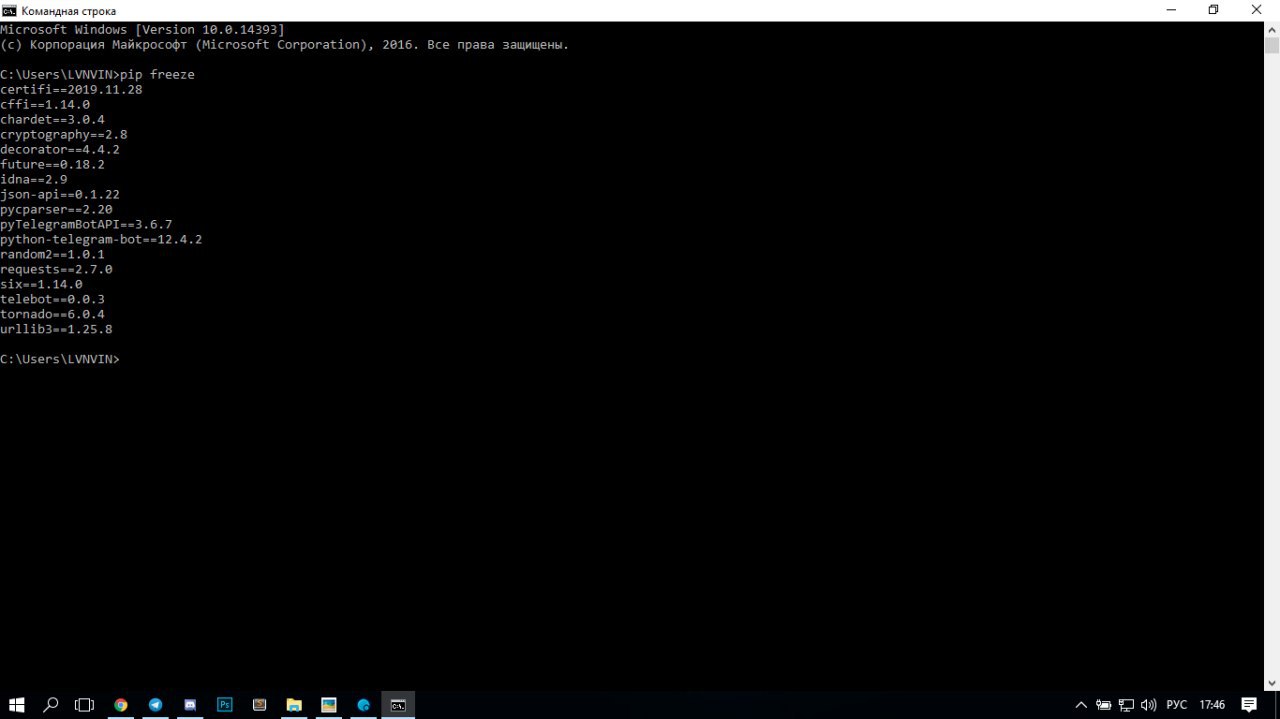Image resolution: width=1280 pixels, height=719 pixels.
Task: Click the last empty C:\Users\LVNVIN> prompt
Action: pos(60,359)
